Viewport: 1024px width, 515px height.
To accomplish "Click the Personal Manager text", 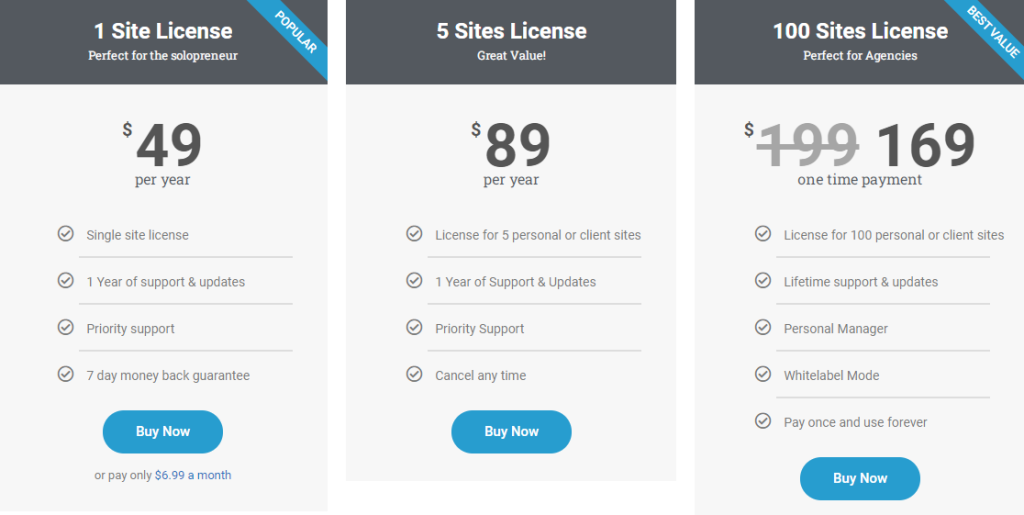I will point(836,329).
